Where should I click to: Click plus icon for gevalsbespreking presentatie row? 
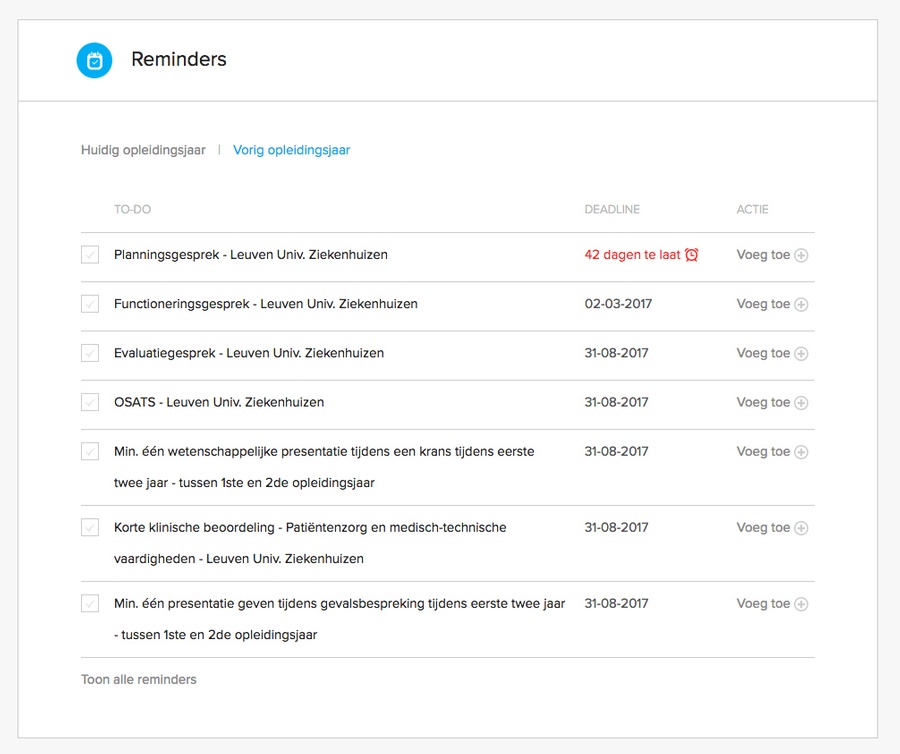coord(801,604)
